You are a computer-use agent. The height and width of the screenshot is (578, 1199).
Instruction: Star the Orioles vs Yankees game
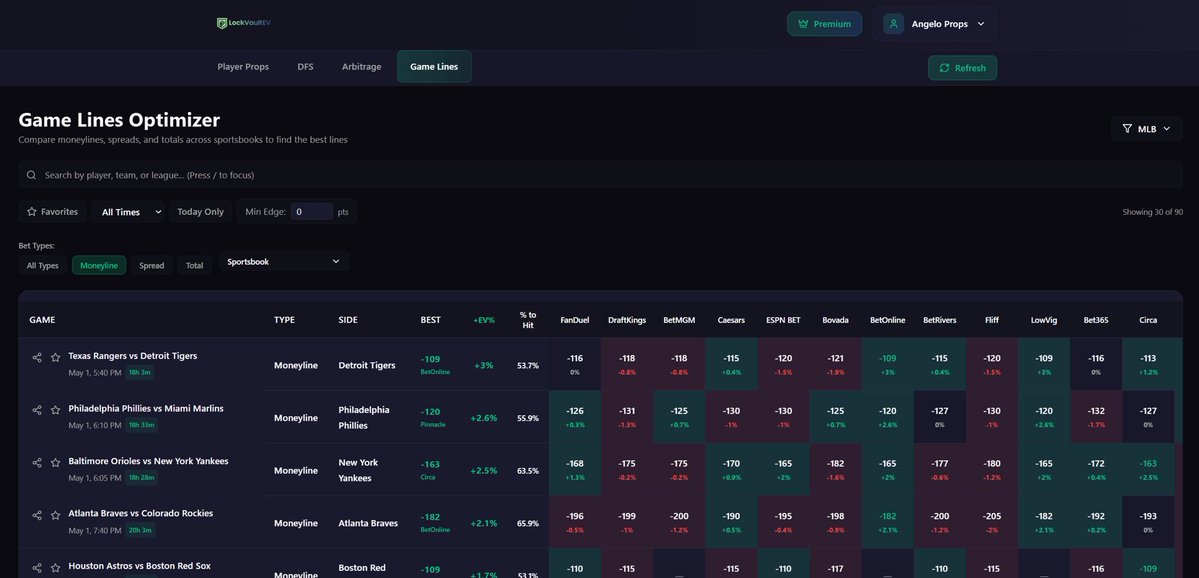pyautogui.click(x=56, y=463)
